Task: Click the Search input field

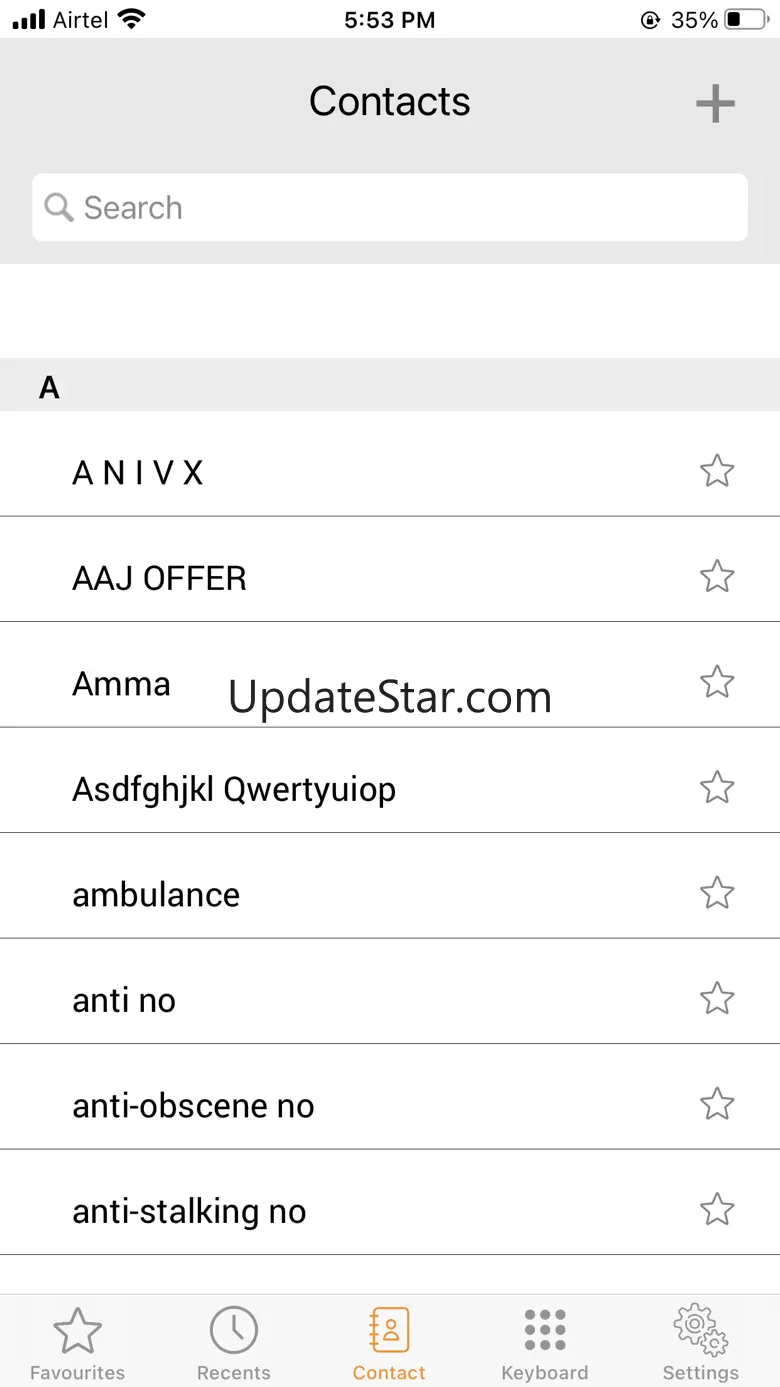Action: click(390, 208)
